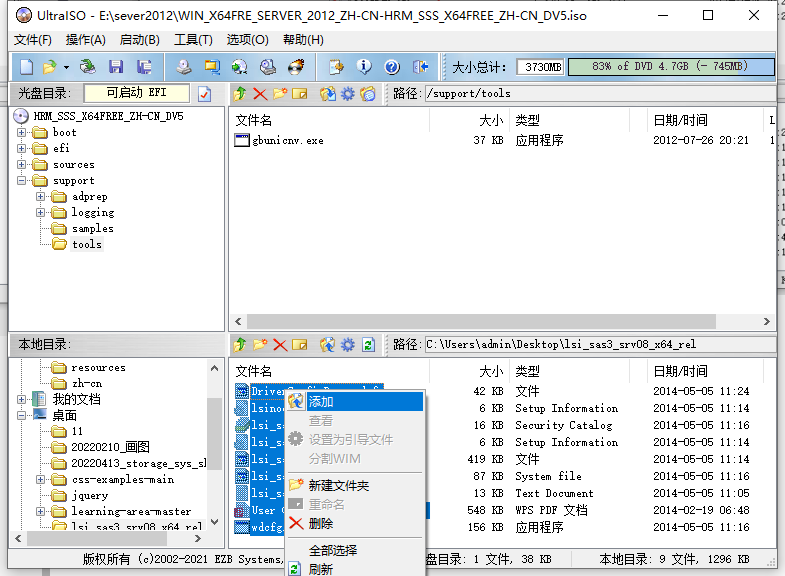Viewport: 785px width, 576px height.
Task: Click the info icon in main toolbar
Action: [x=364, y=67]
